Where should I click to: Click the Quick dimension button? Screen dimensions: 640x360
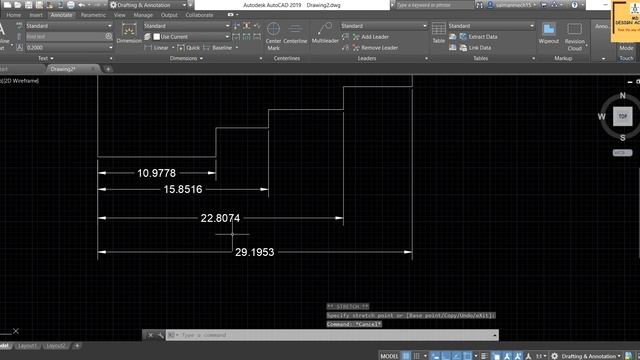click(189, 48)
